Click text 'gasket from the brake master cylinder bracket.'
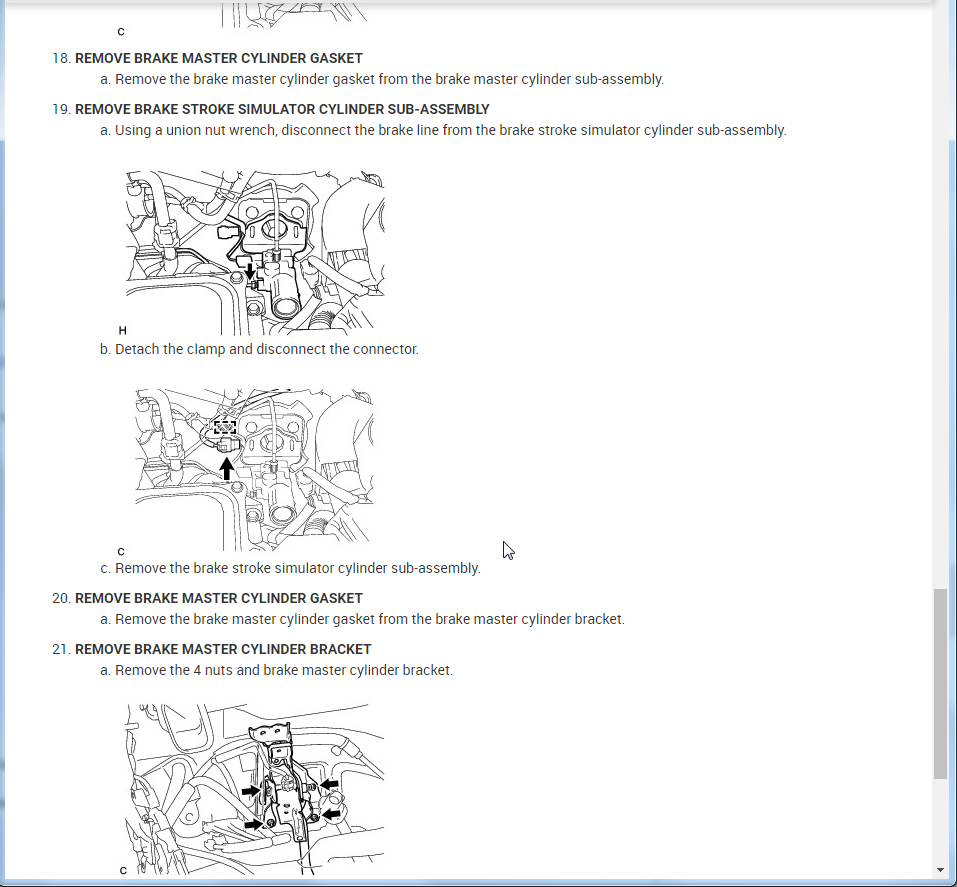 (x=479, y=619)
